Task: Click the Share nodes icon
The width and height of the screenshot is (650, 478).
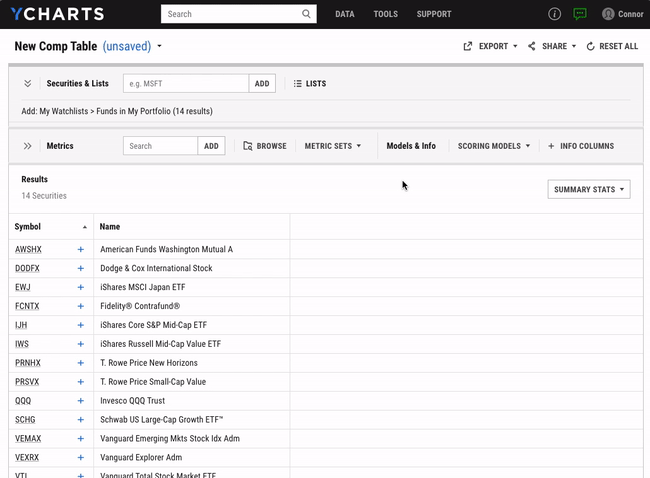Action: coord(531,46)
